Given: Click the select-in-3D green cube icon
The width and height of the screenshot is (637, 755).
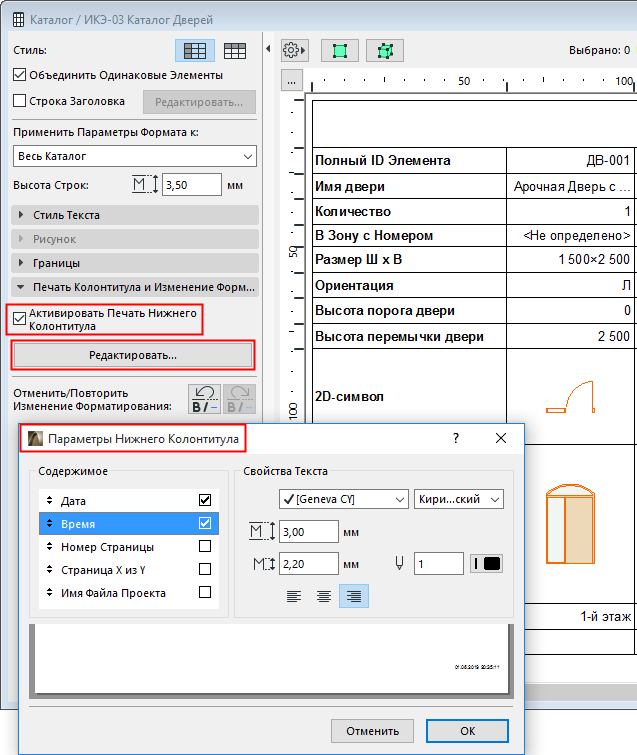Looking at the screenshot, I should (385, 51).
